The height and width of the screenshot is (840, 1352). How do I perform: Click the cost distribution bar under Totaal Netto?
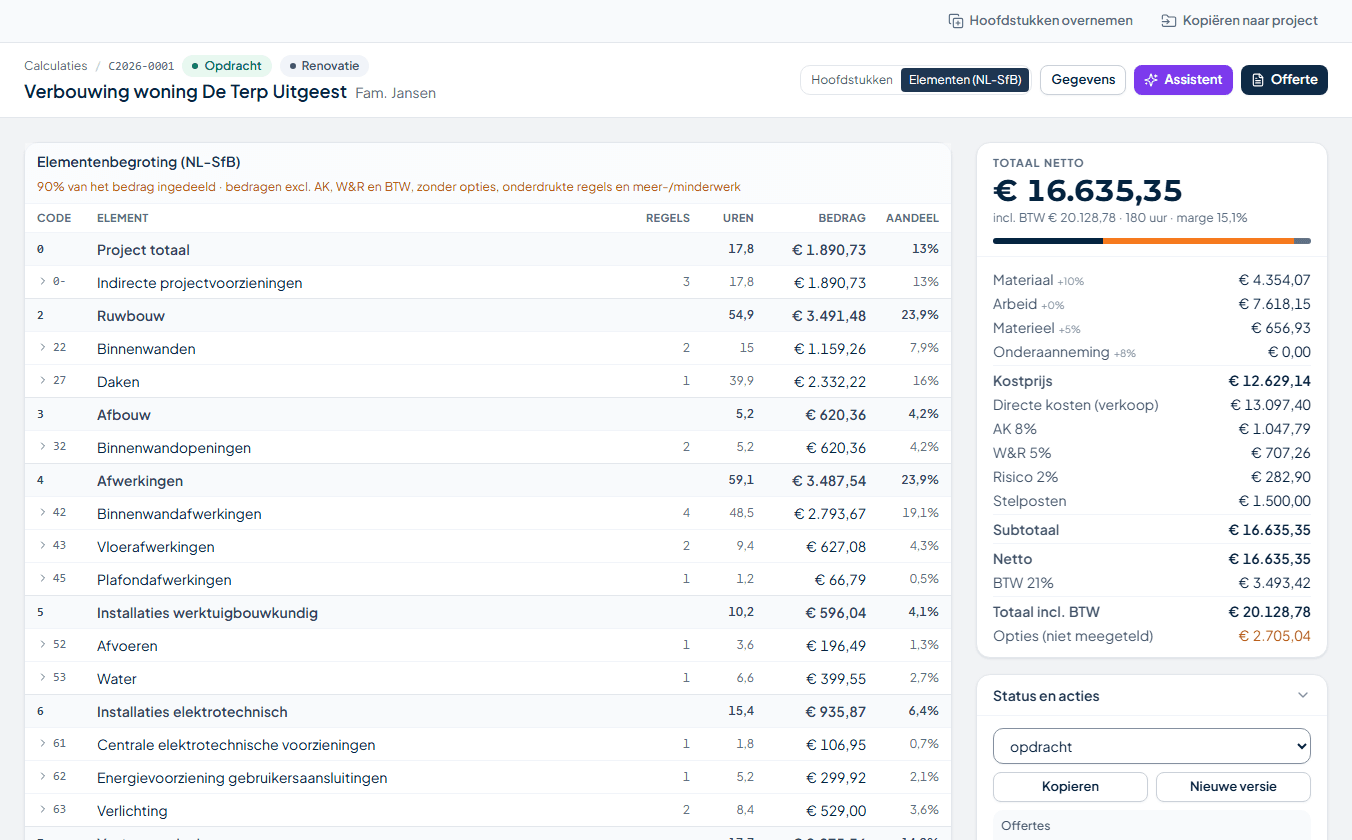[1152, 241]
